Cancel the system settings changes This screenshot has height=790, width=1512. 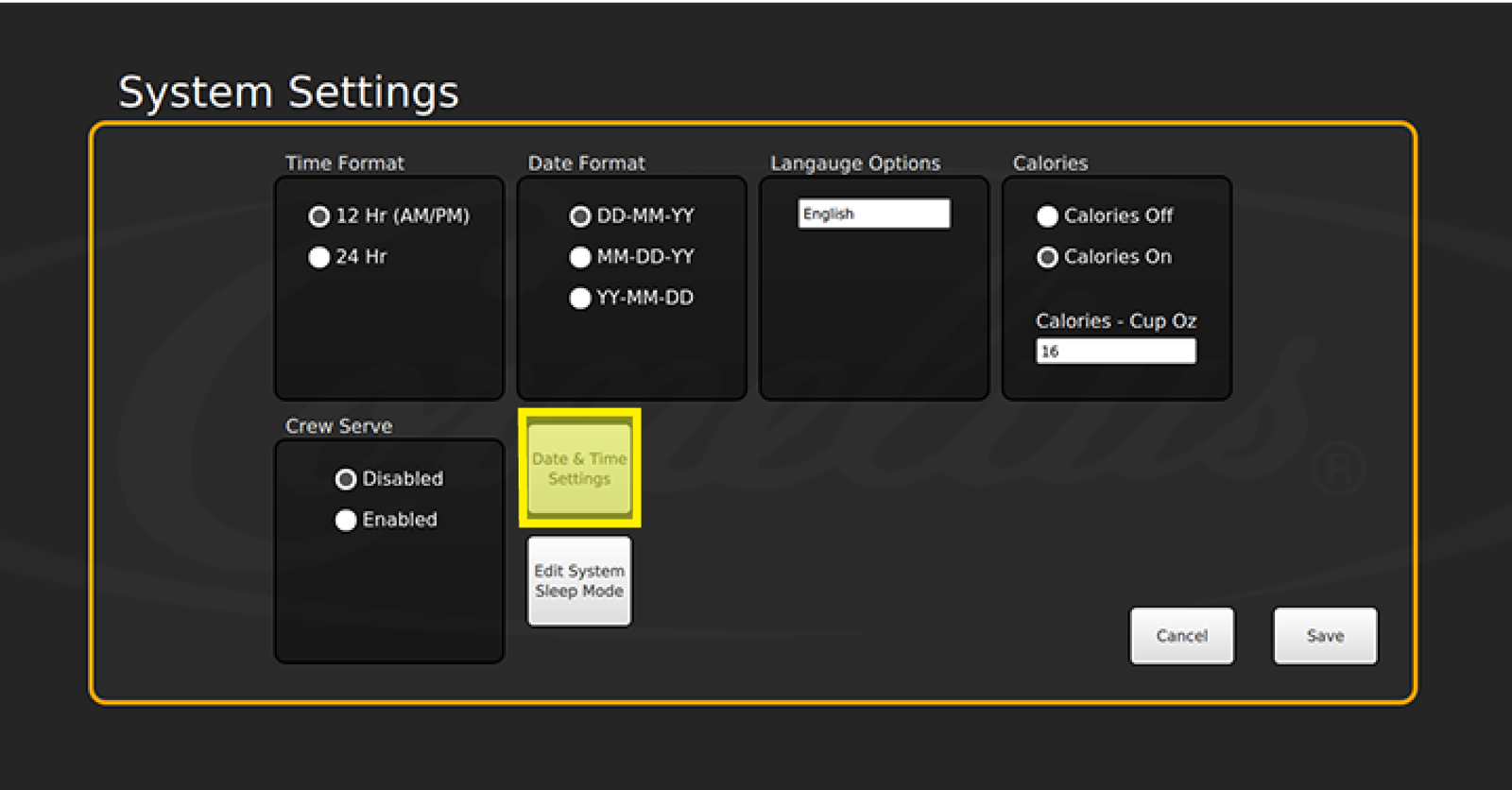[1182, 636]
